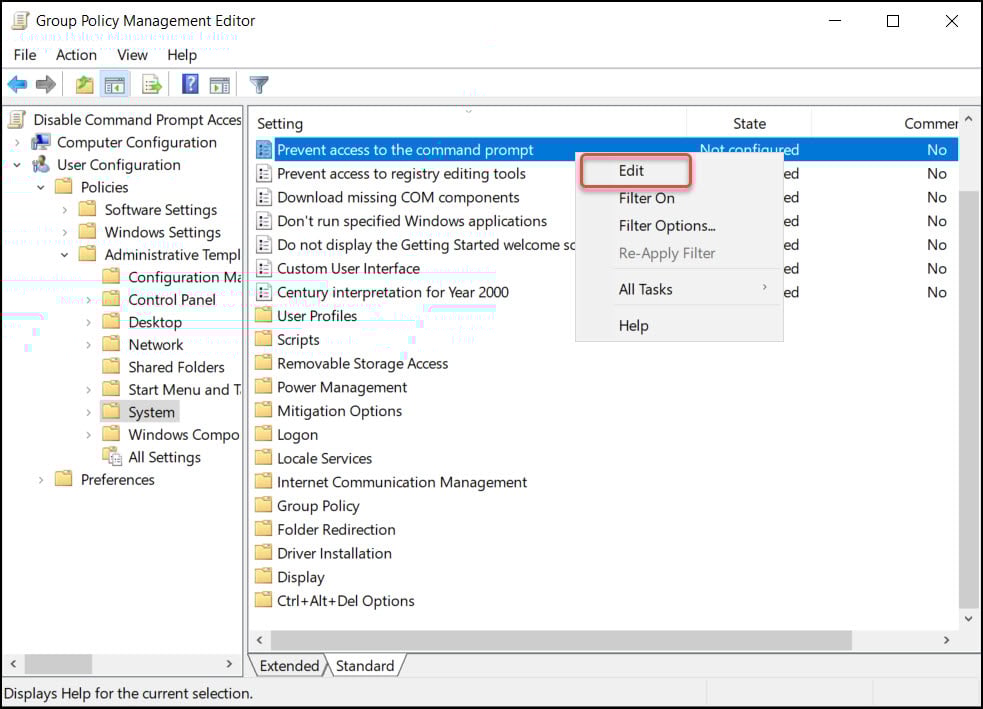Click the Group Policy Management Editor title icon
This screenshot has width=983, height=709.
coord(20,20)
